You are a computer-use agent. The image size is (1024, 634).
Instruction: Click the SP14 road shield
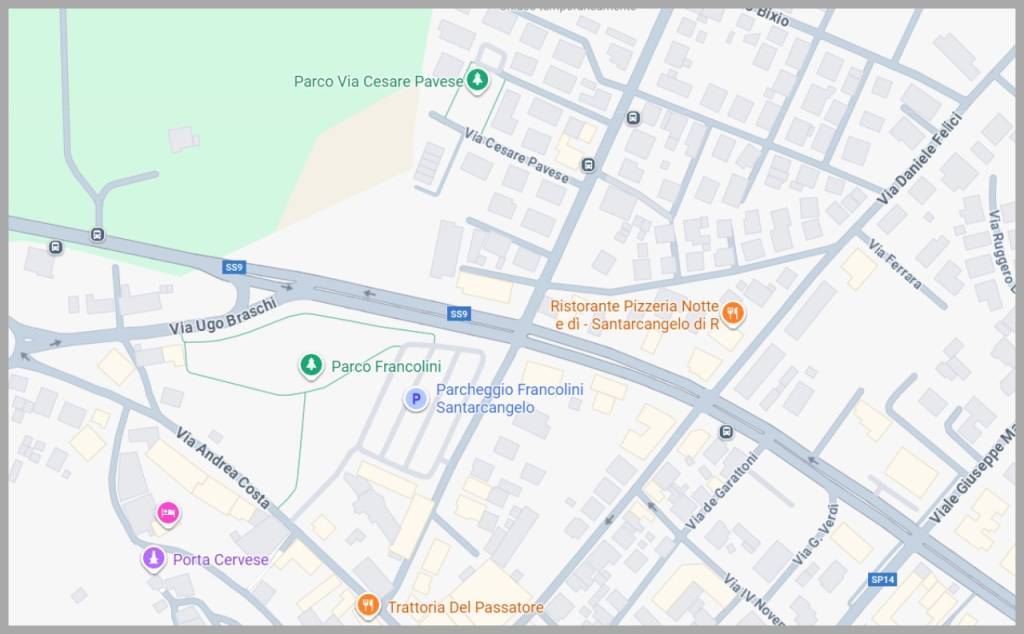pyautogui.click(x=881, y=579)
